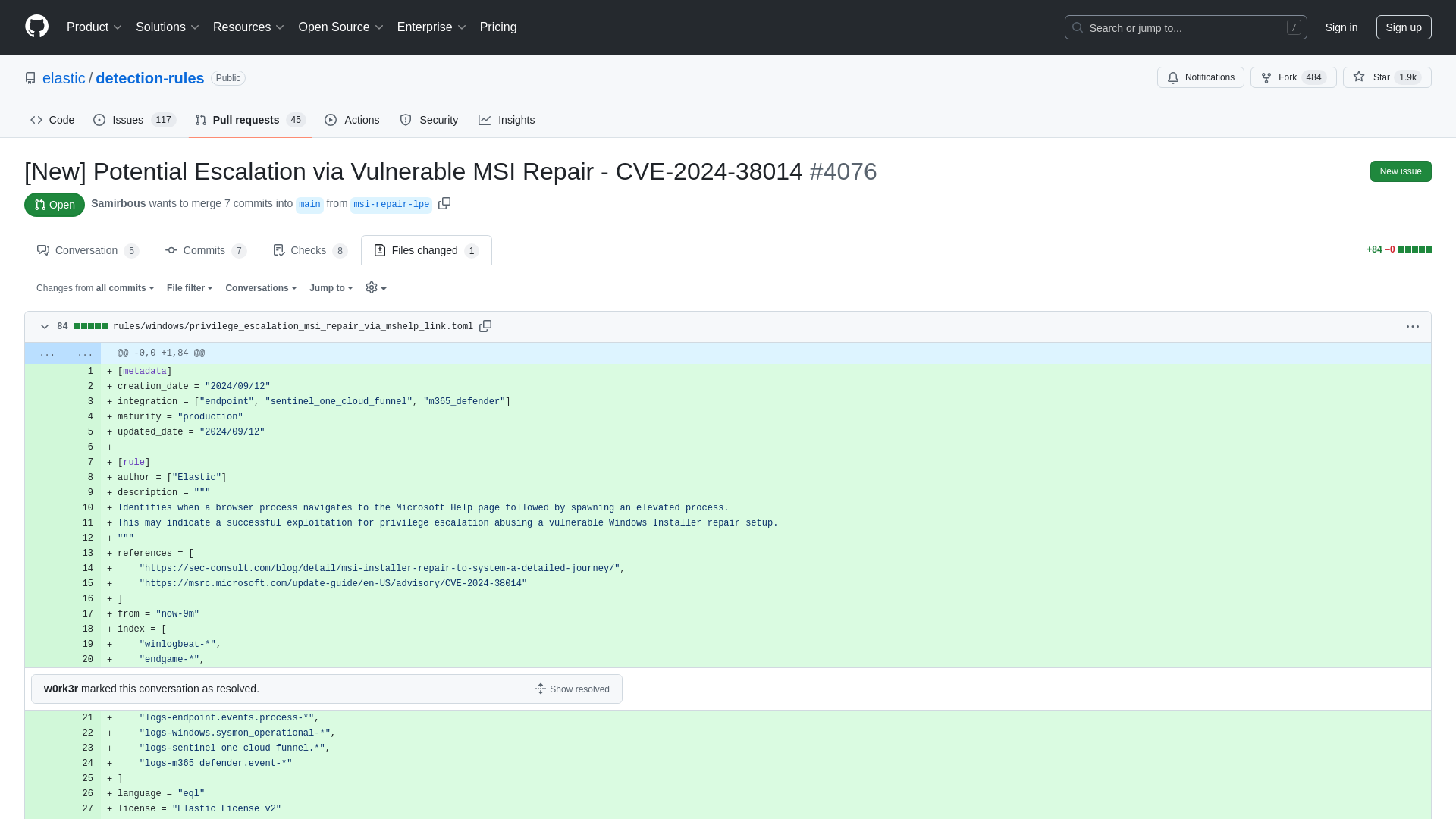Expand the Enterprise menu

pyautogui.click(x=431, y=27)
